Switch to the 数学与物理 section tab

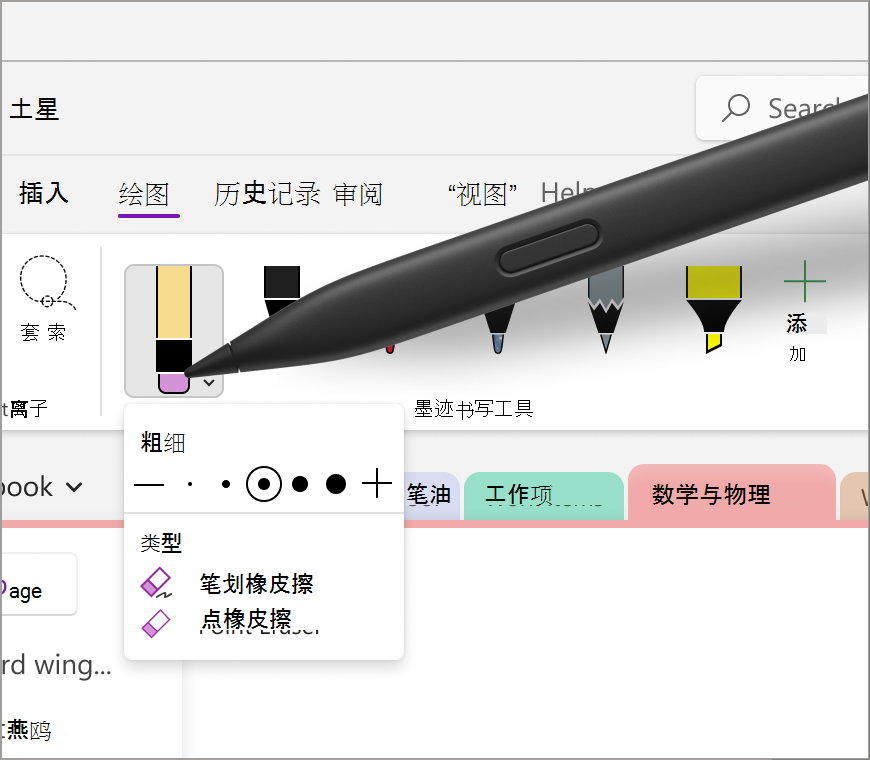click(731, 493)
